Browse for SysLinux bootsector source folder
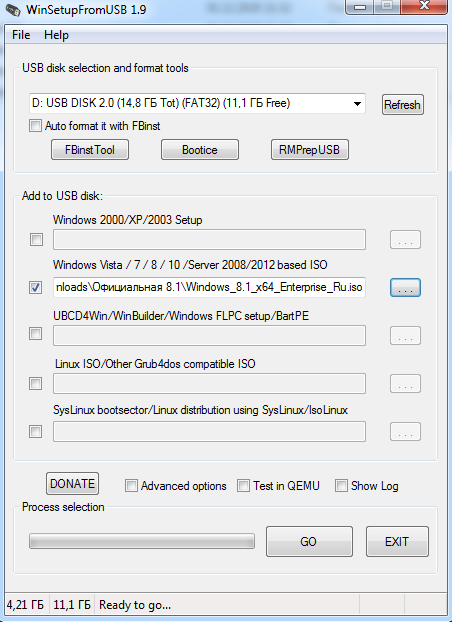 coord(405,432)
